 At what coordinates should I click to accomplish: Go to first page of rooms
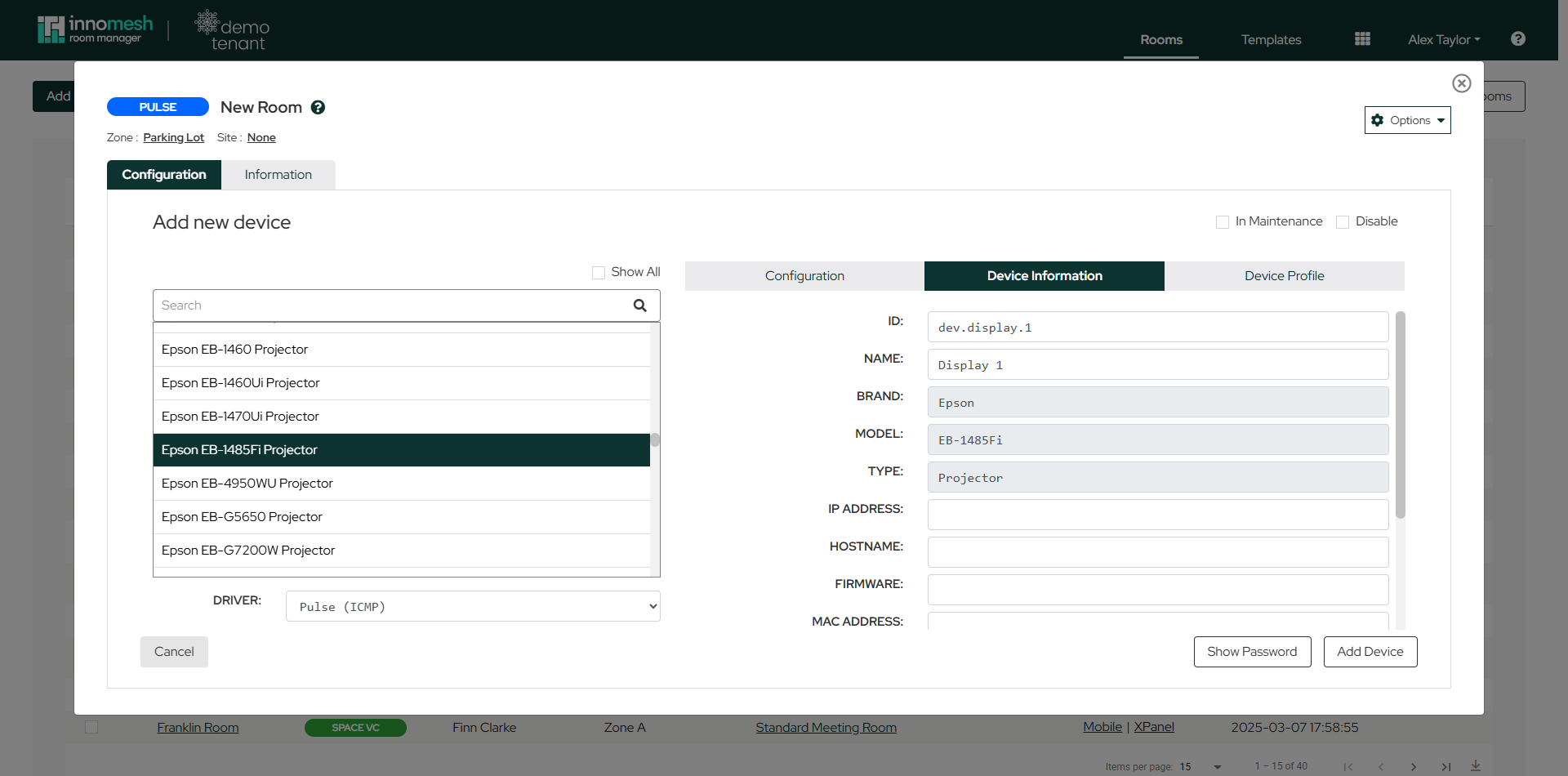pos(1348,766)
